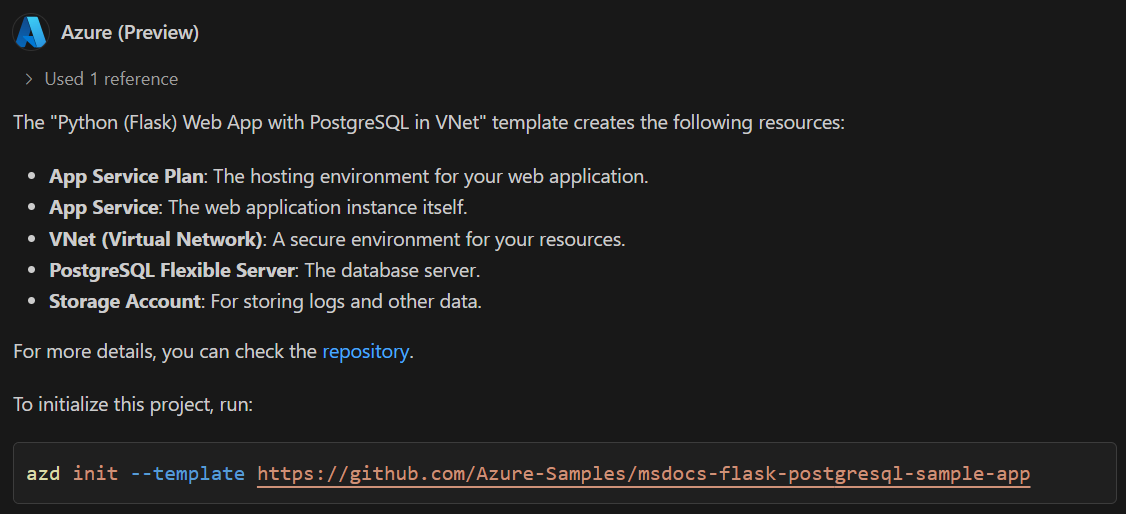Image resolution: width=1126 pixels, height=514 pixels.
Task: Click the "Storage Account" bold term
Action: click(125, 302)
